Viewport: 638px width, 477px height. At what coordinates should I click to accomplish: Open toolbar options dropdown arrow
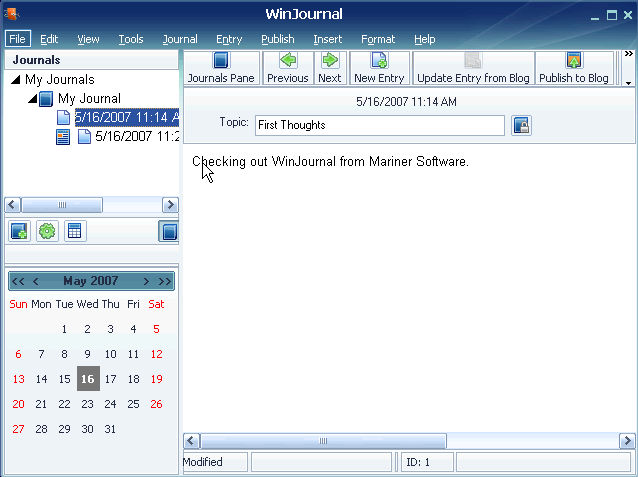pos(629,83)
